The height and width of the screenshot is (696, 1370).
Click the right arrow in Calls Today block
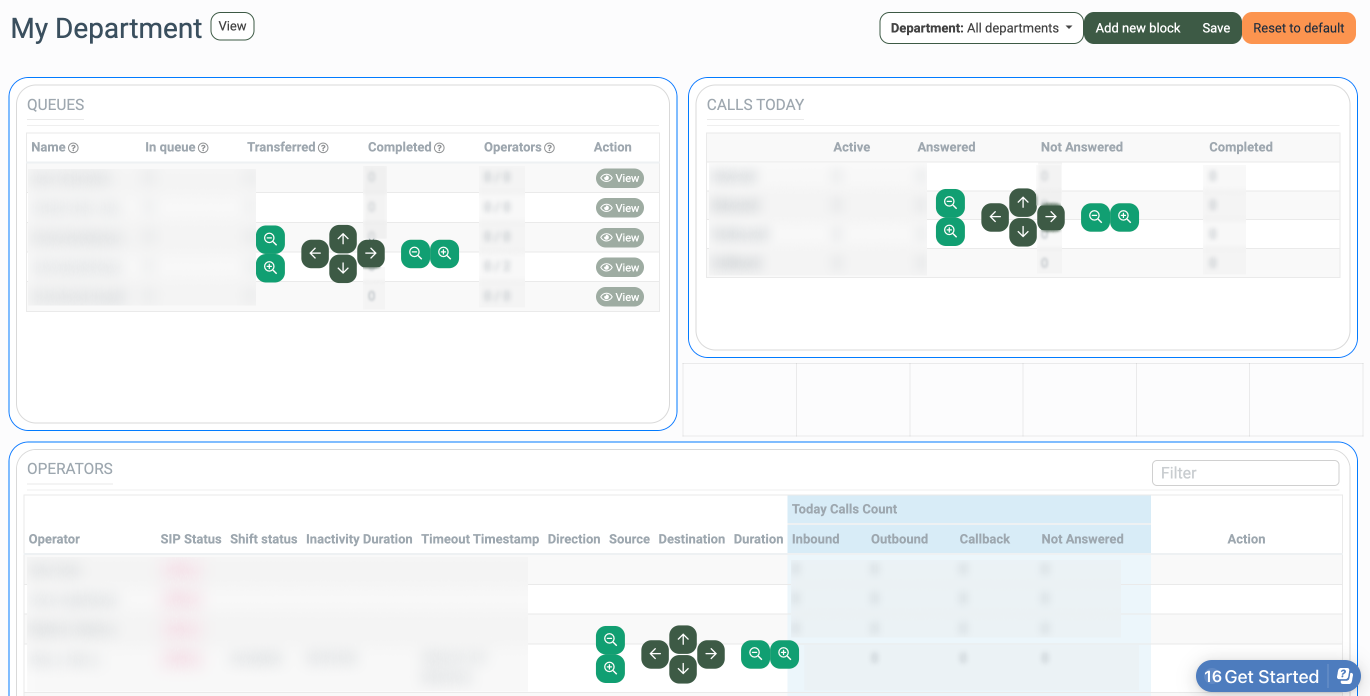[x=1050, y=217]
